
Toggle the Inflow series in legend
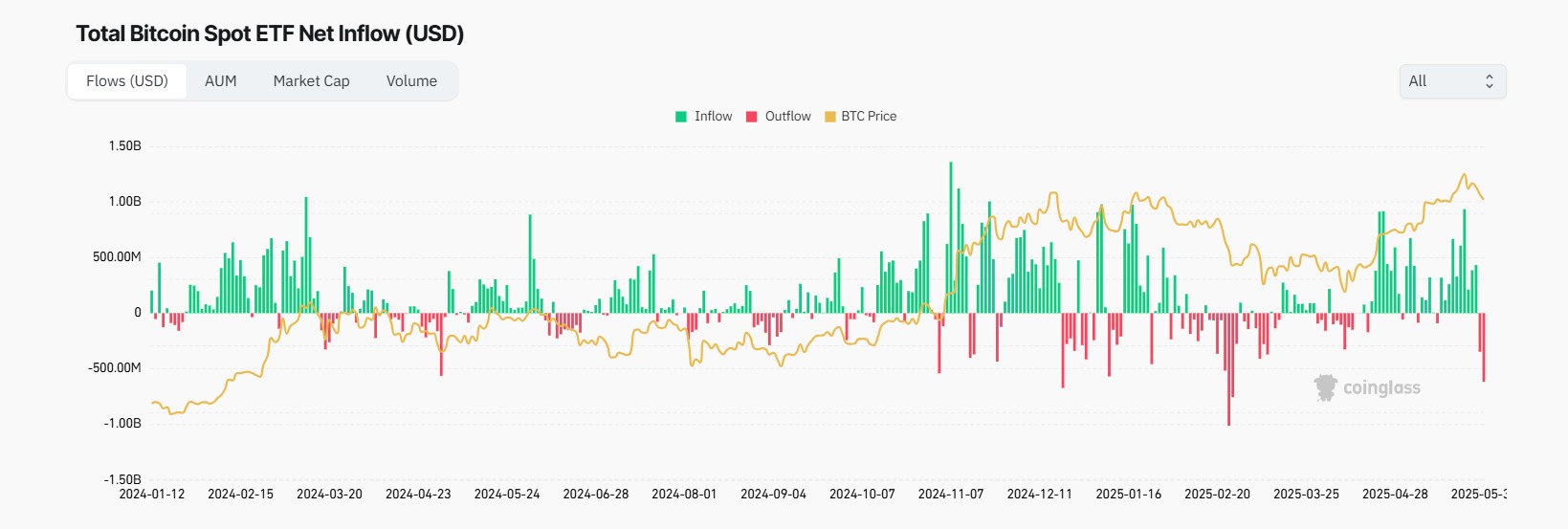(713, 117)
